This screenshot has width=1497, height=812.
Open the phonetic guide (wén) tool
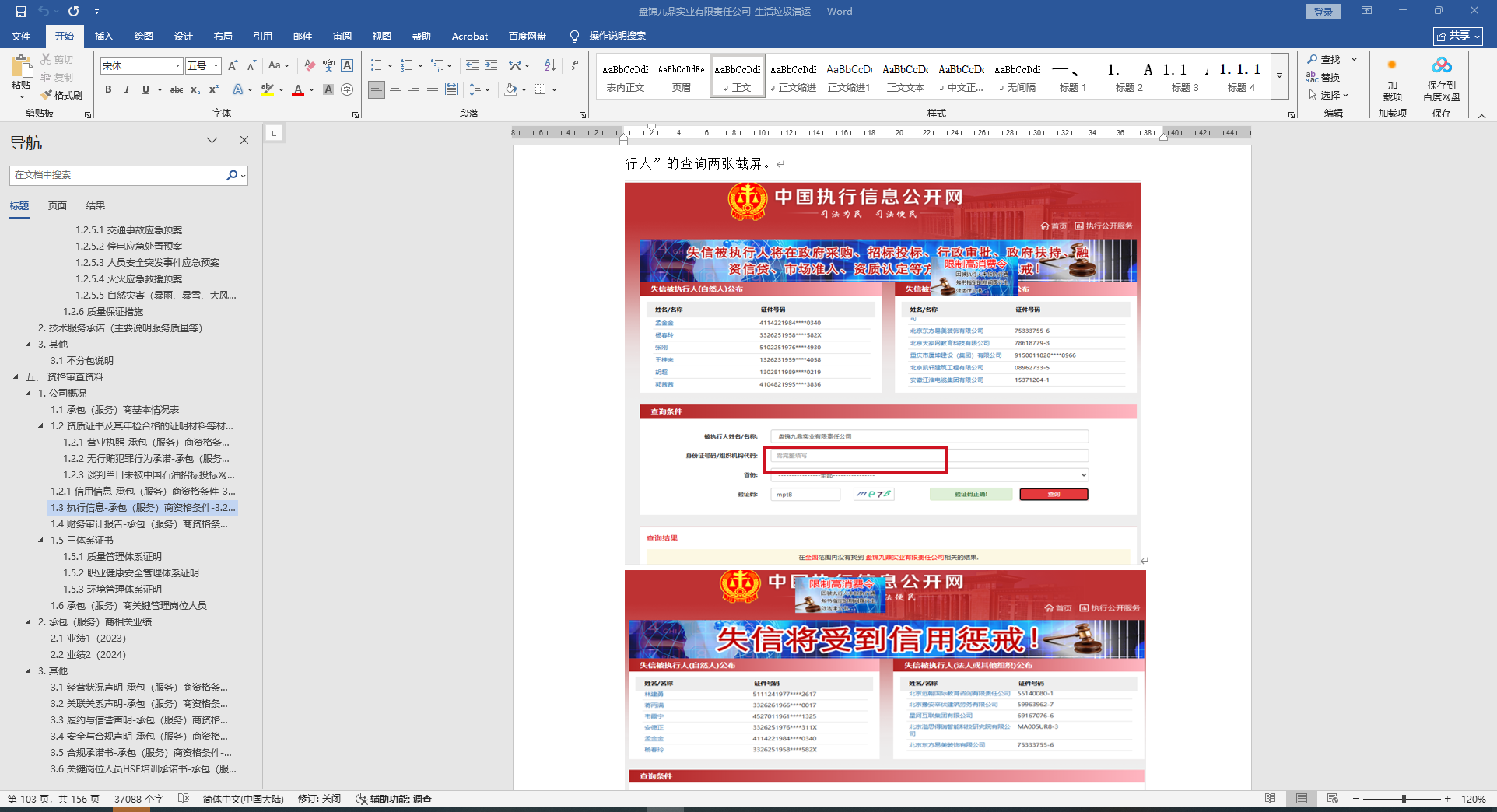[328, 66]
